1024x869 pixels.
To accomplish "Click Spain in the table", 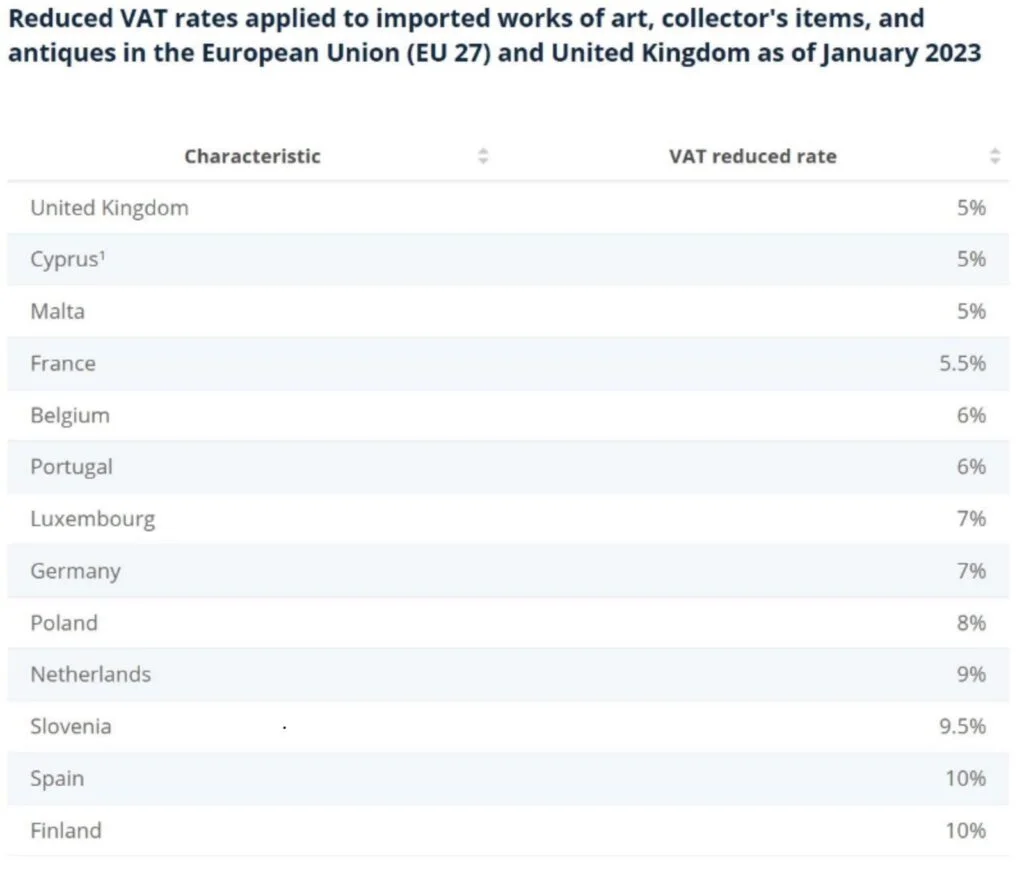I will 57,778.
